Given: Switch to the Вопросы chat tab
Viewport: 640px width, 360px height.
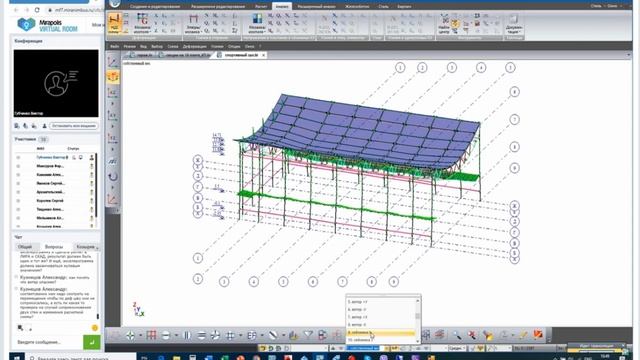Looking at the screenshot, I should pos(53,247).
